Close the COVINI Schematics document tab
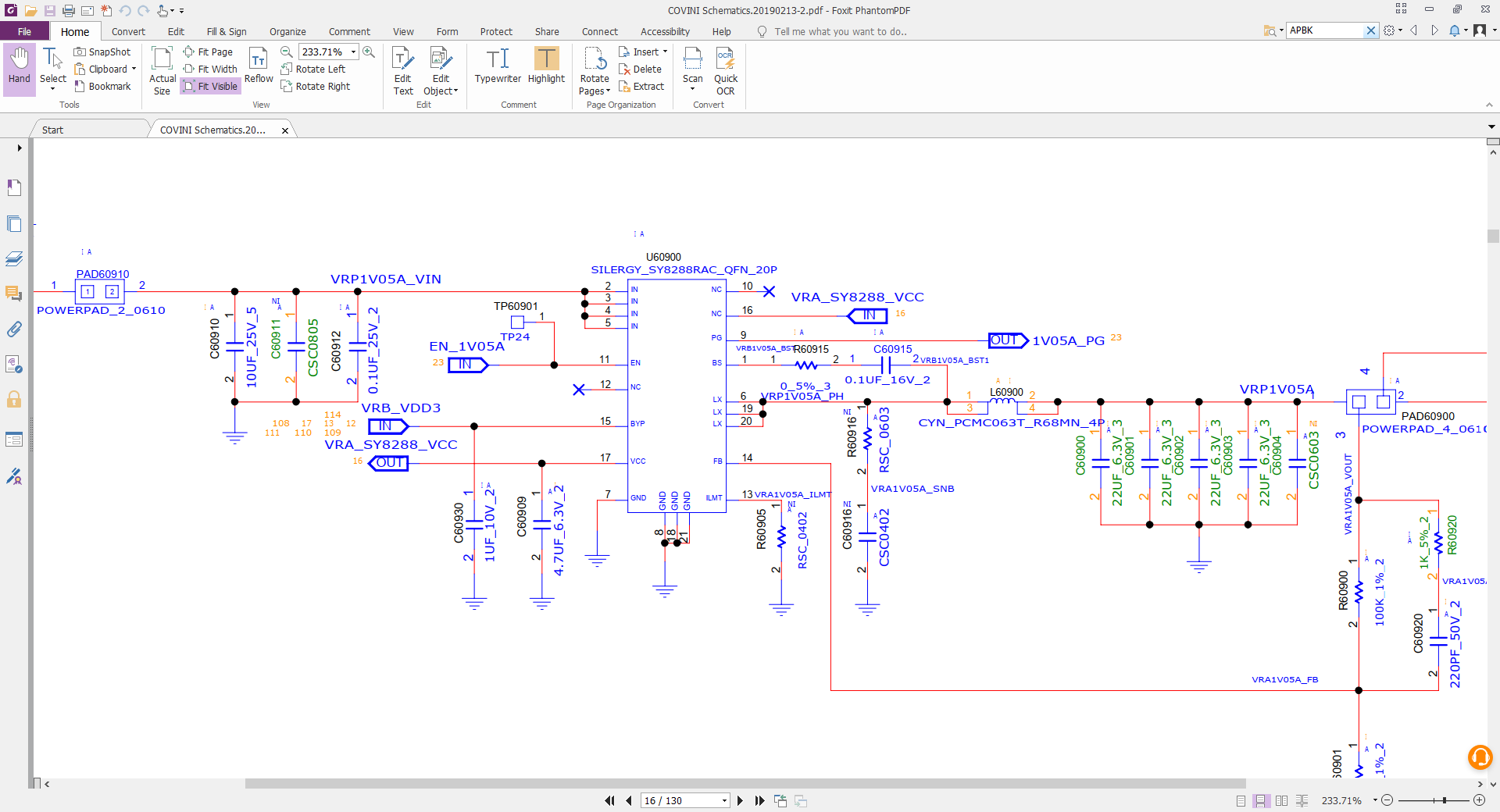Viewport: 1500px width, 812px height. coord(285,130)
